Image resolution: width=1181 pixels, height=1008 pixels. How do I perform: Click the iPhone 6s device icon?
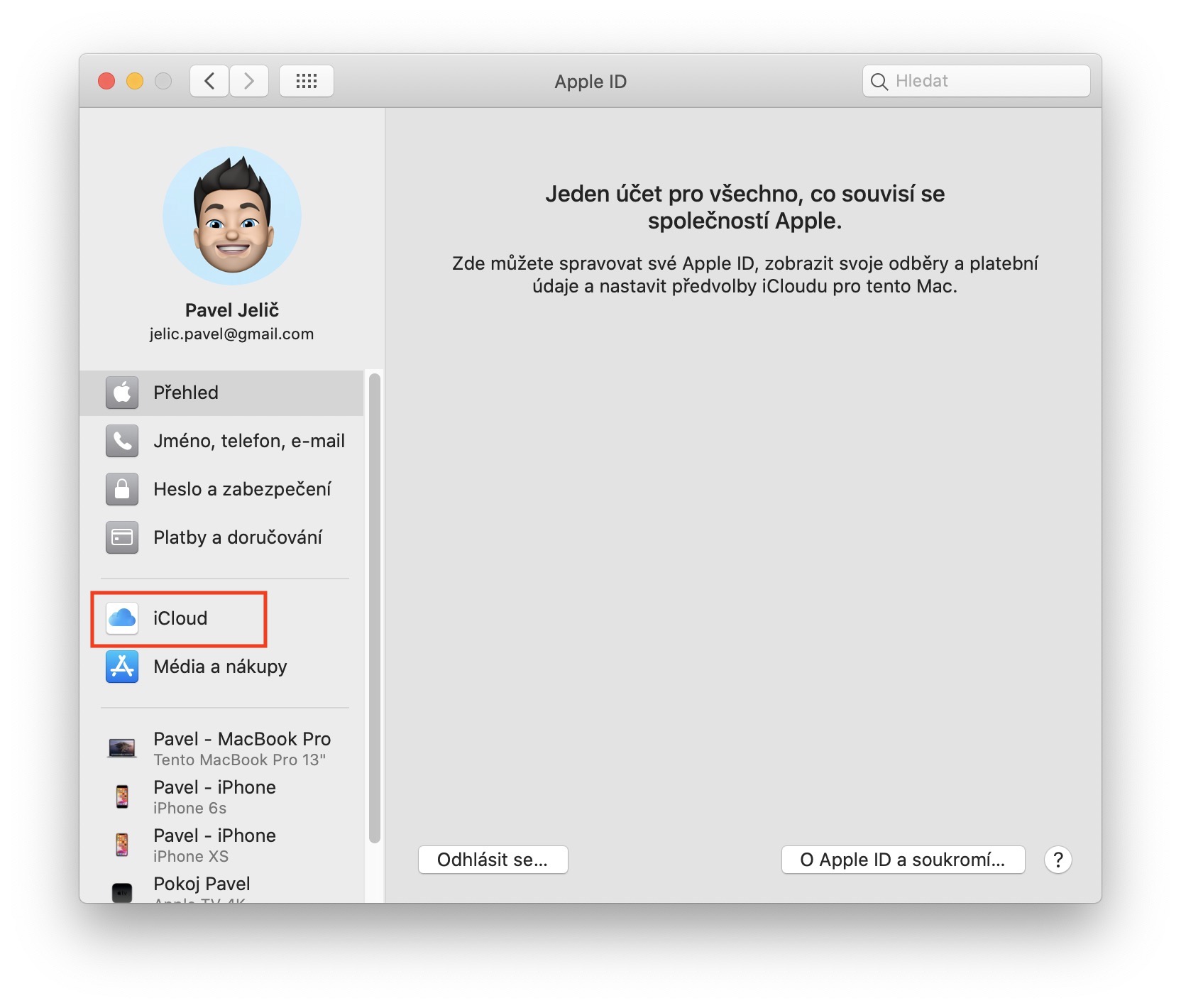coord(122,796)
